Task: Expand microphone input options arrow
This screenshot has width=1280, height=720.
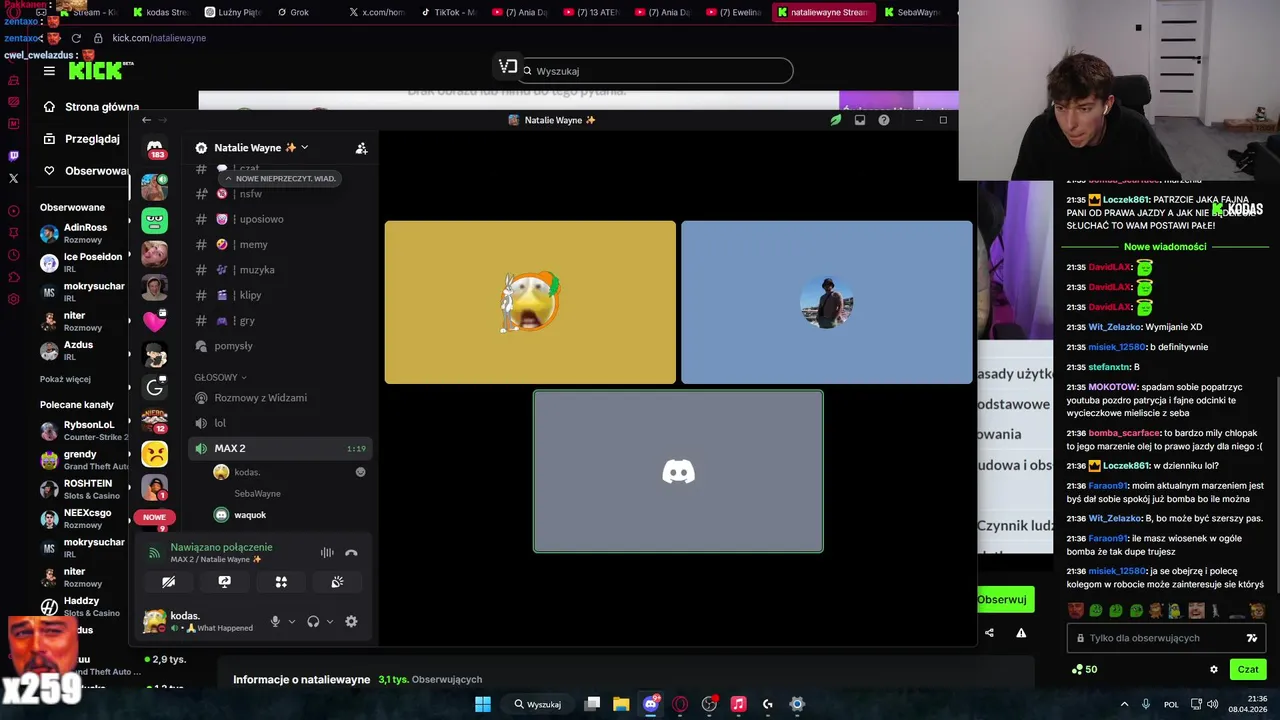Action: tap(292, 622)
